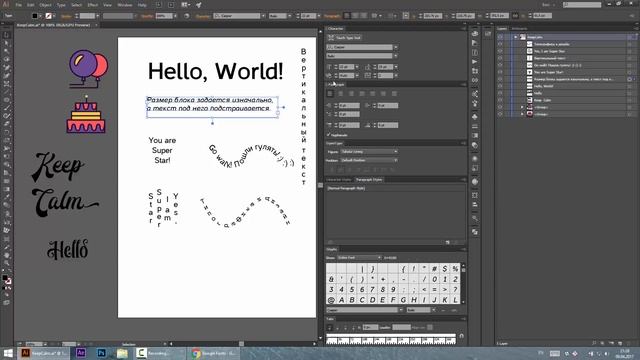The image size is (640, 360).
Task: Hide the 'Hello, World!' layer item
Action: tap(500, 86)
